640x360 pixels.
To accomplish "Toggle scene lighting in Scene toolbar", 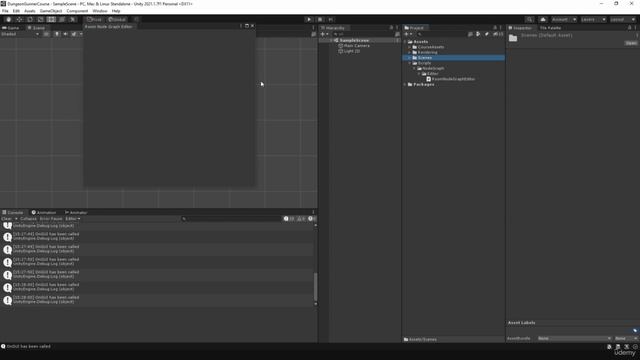I will point(57,34).
